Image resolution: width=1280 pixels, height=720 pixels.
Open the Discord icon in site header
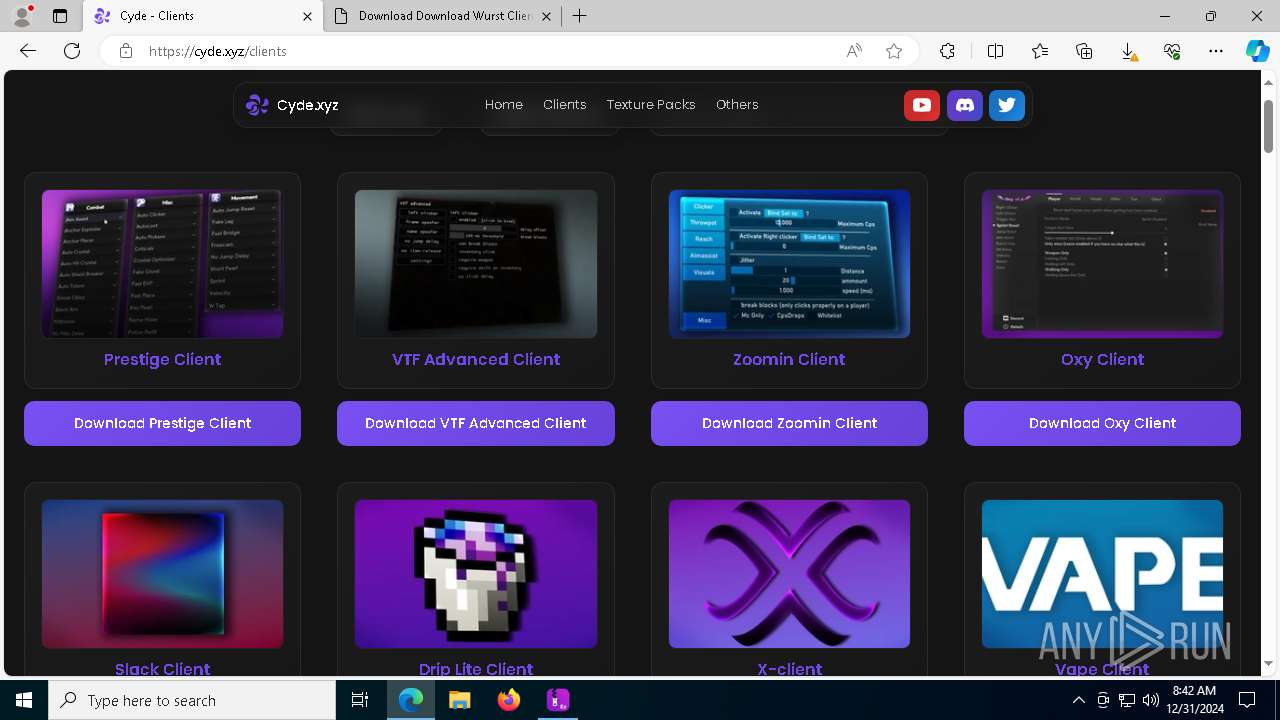pos(965,105)
